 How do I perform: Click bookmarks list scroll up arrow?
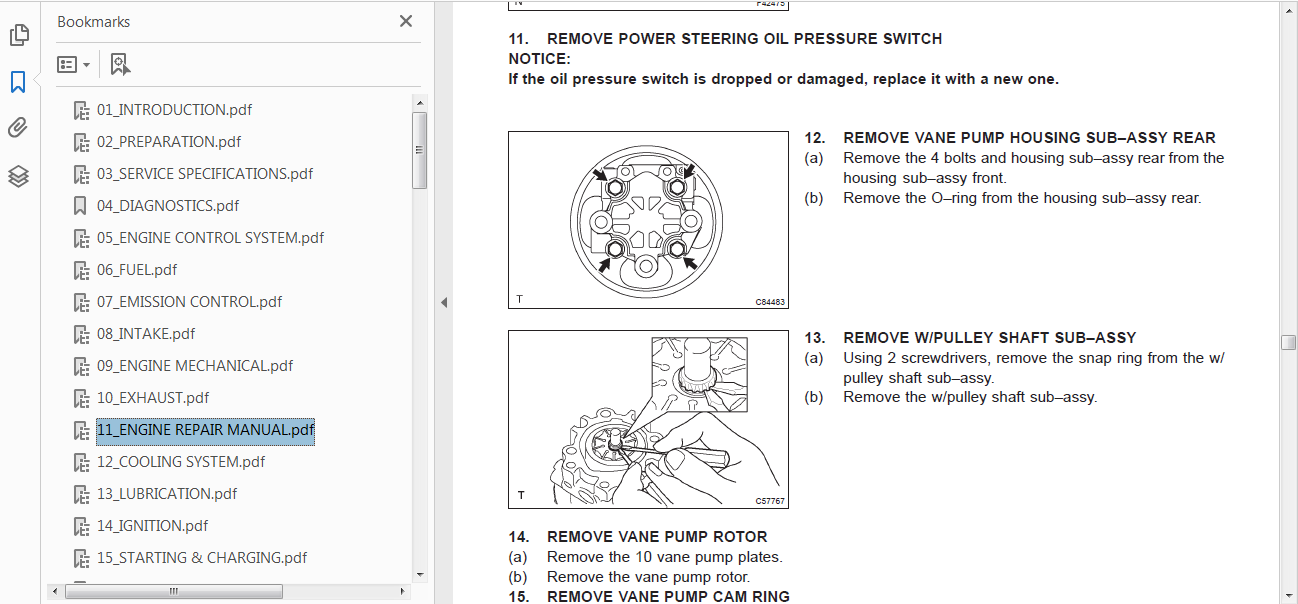click(x=420, y=101)
